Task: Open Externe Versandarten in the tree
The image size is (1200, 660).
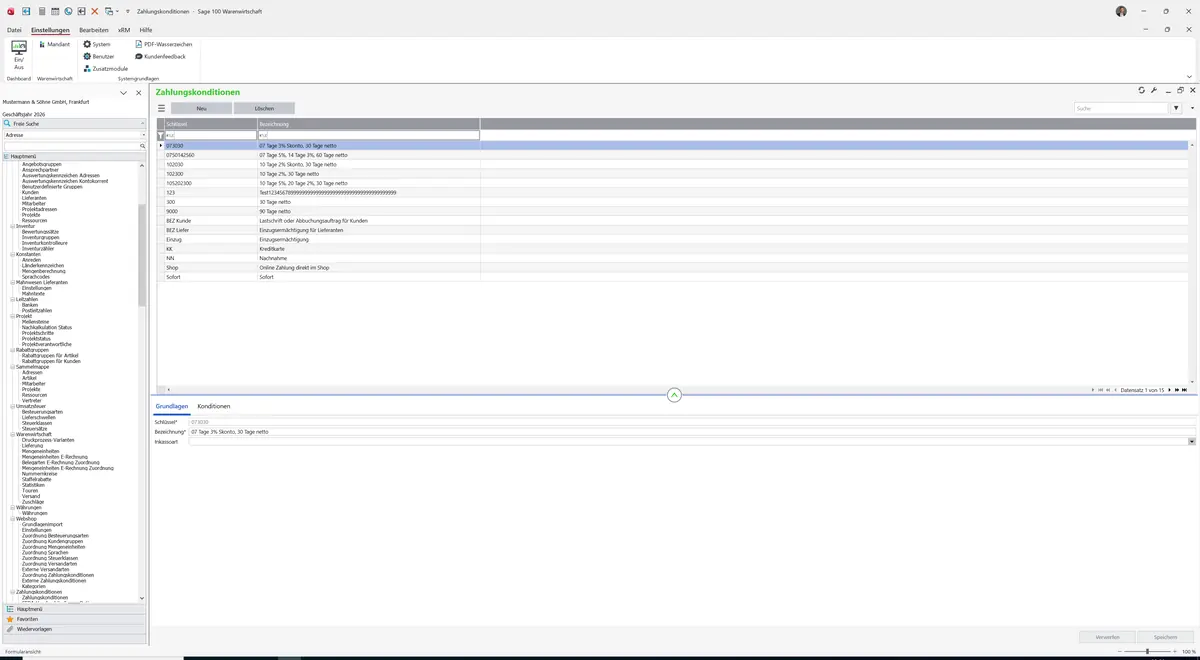Action: (x=46, y=569)
